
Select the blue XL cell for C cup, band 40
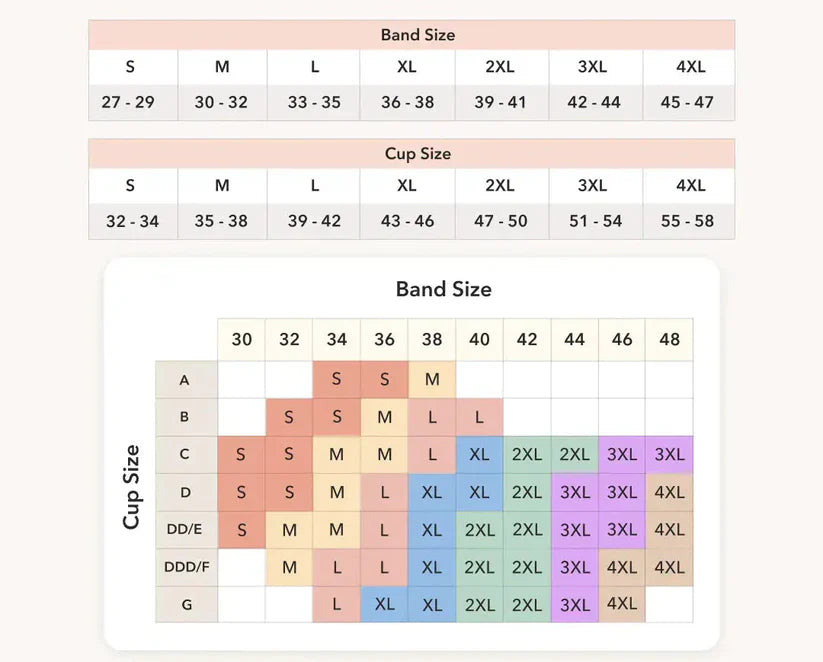479,455
